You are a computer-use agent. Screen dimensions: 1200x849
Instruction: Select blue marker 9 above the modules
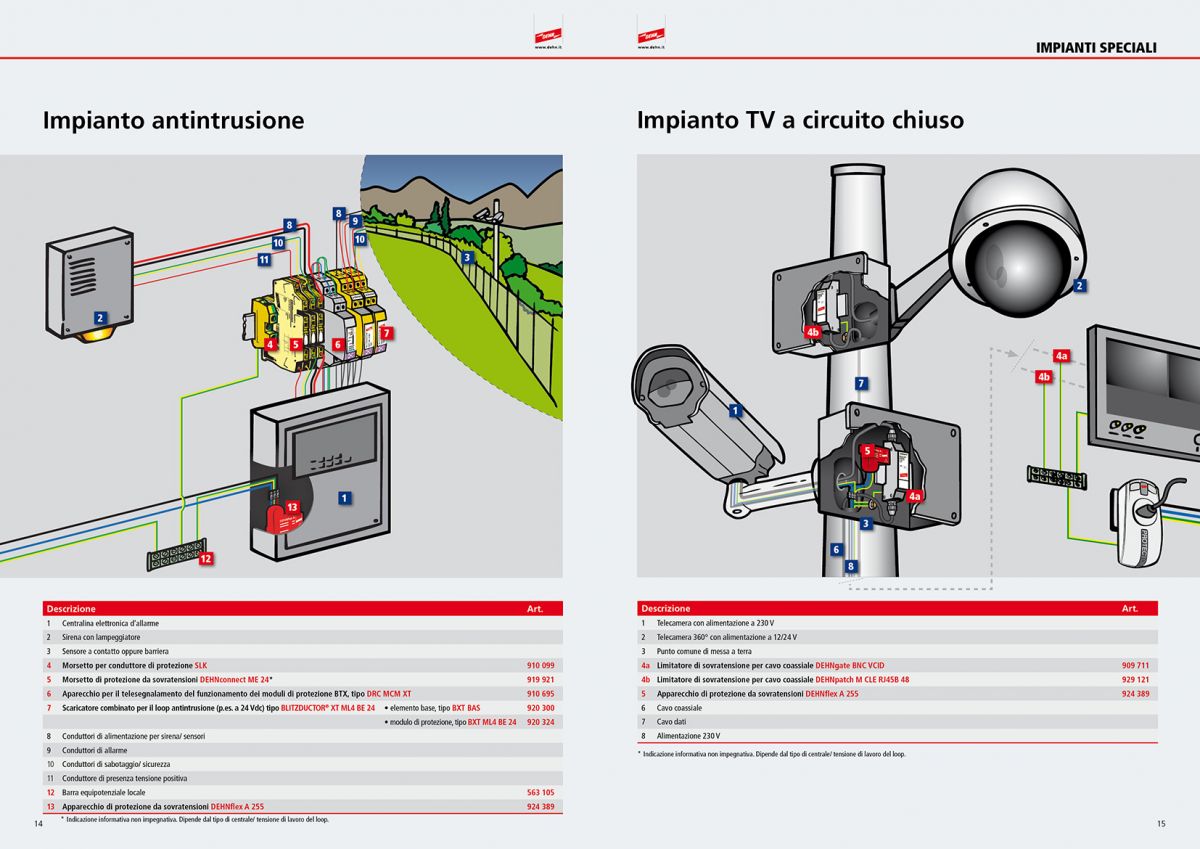[355, 220]
